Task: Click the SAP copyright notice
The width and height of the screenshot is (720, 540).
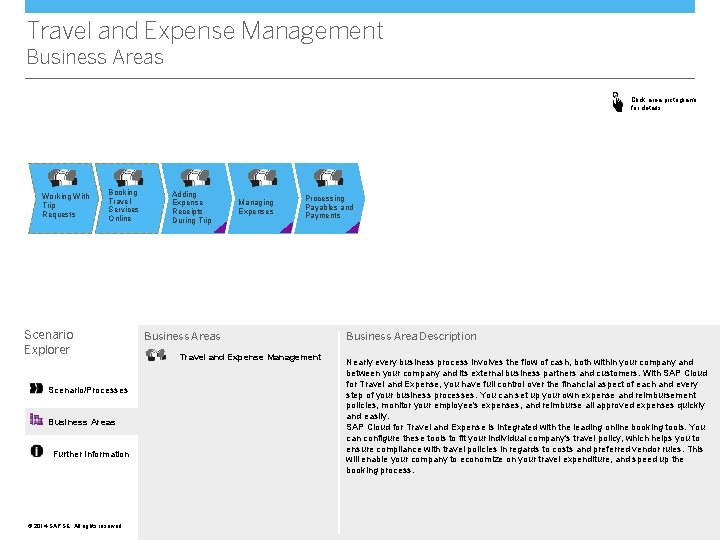Action: (x=74, y=526)
